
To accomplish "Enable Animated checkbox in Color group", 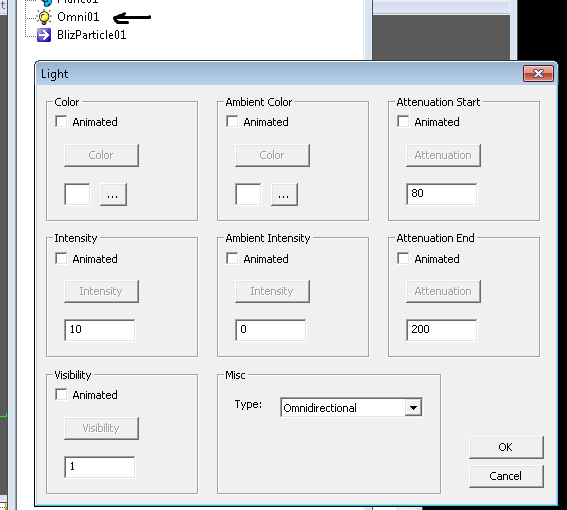I will coord(61,122).
